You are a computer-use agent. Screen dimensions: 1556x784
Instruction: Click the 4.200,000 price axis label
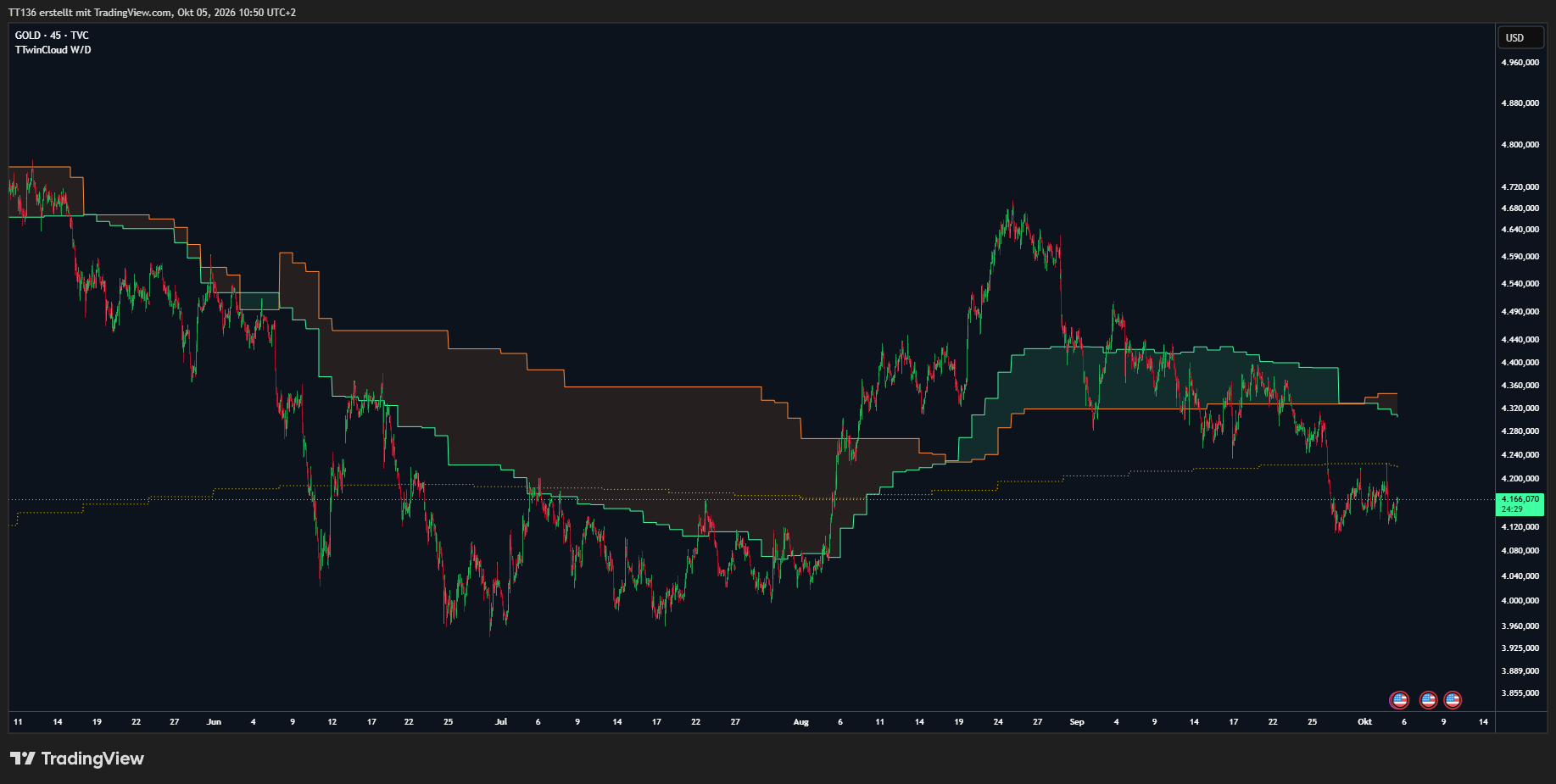pyautogui.click(x=1520, y=479)
